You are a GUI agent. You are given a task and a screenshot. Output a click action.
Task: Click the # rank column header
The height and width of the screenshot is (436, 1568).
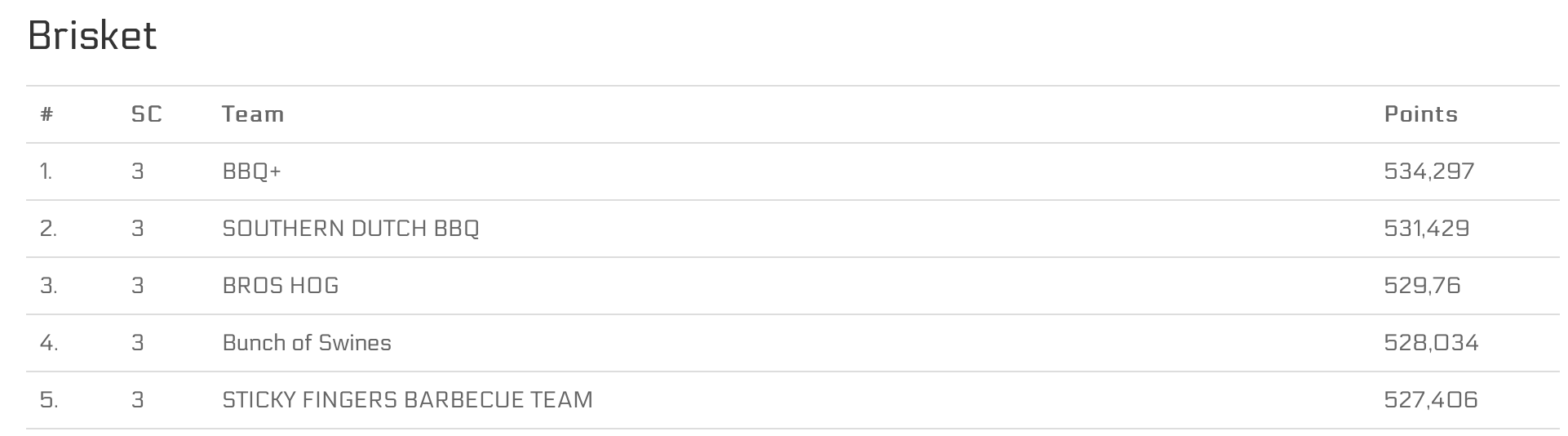pyautogui.click(x=47, y=114)
